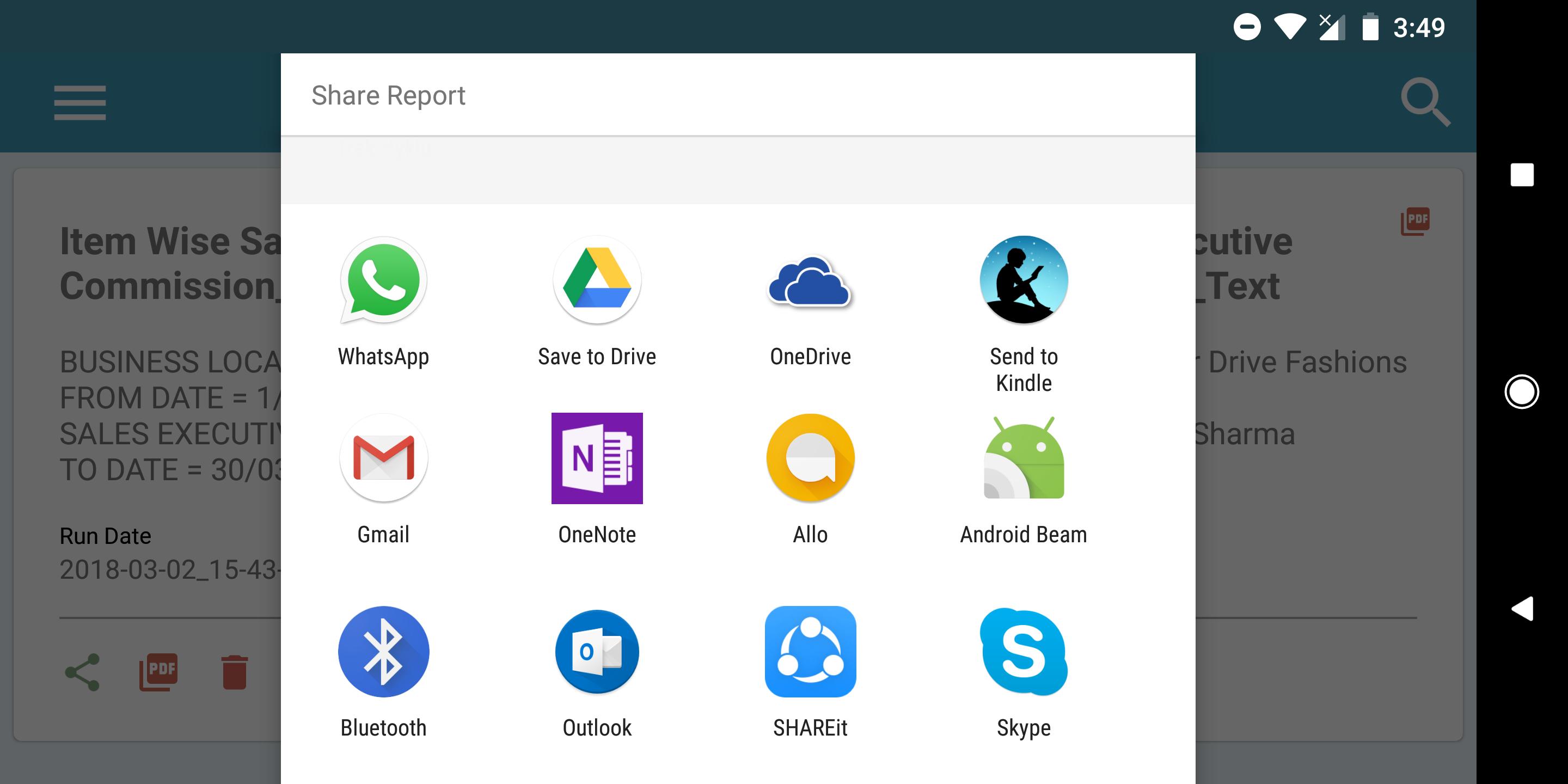The height and width of the screenshot is (784, 1568).
Task: Choose Save to Drive icon
Action: click(x=597, y=280)
